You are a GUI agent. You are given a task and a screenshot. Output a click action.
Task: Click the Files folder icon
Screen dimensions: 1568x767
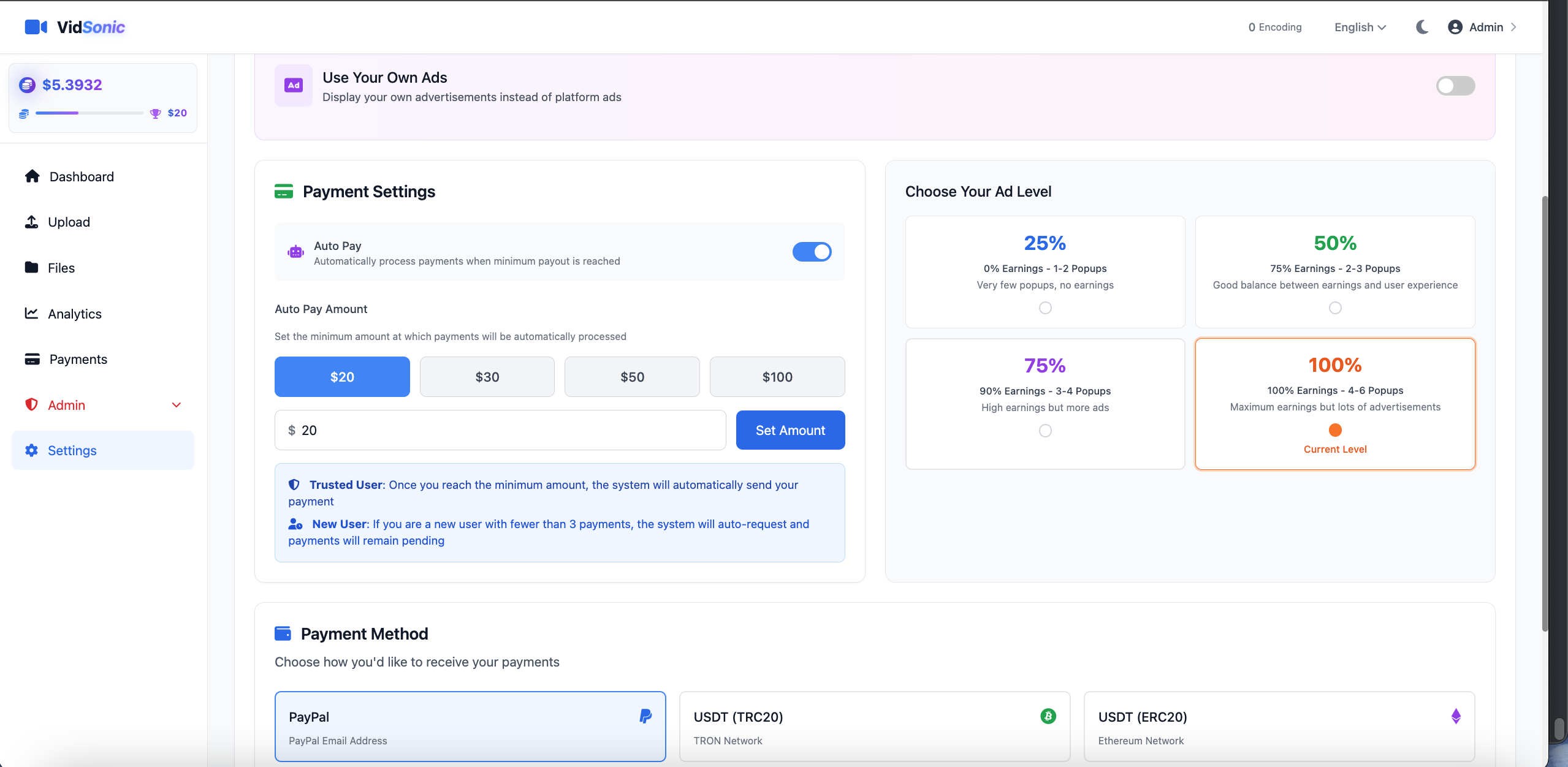coord(31,268)
